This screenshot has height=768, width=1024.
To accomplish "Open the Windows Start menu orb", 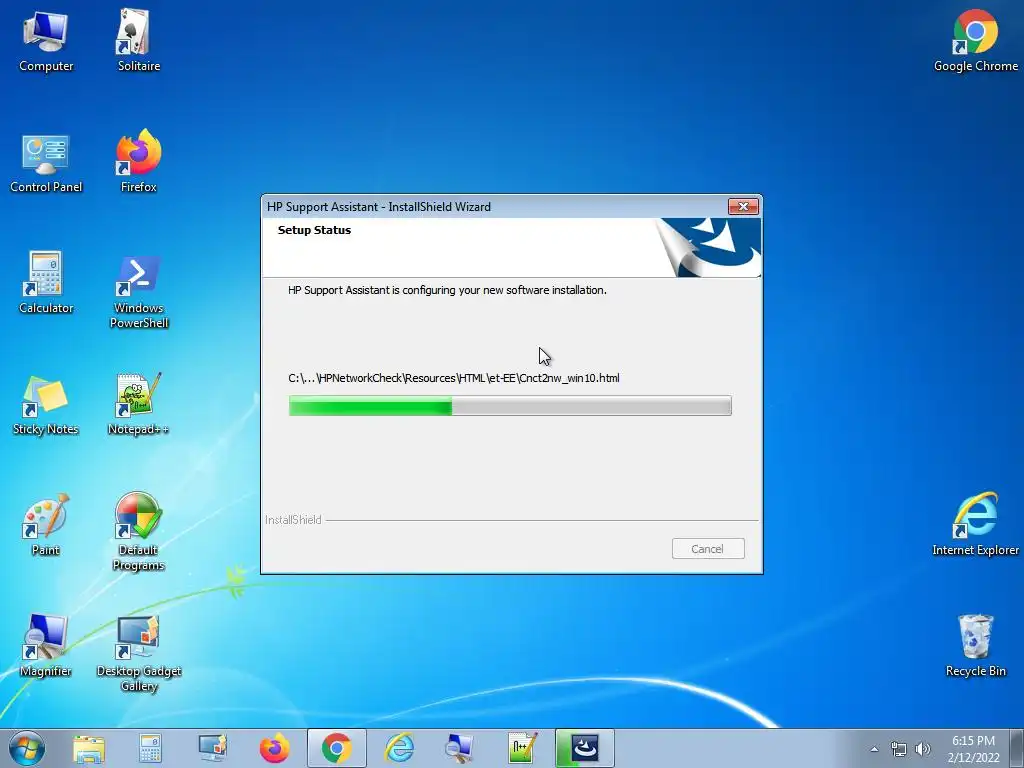I will [27, 748].
